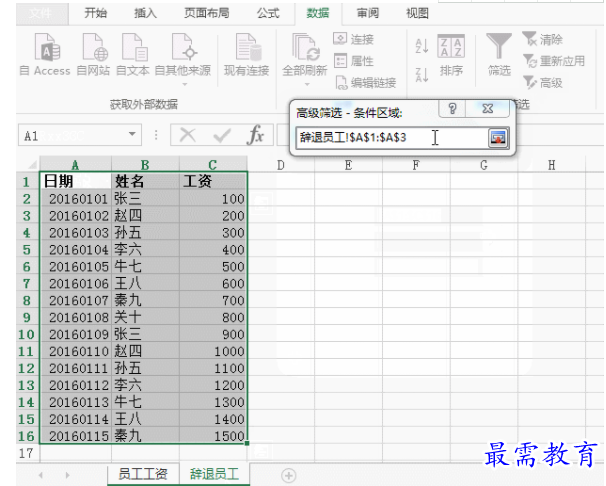
Task: Switch to the 公式 ribbon tab
Action: [x=268, y=13]
